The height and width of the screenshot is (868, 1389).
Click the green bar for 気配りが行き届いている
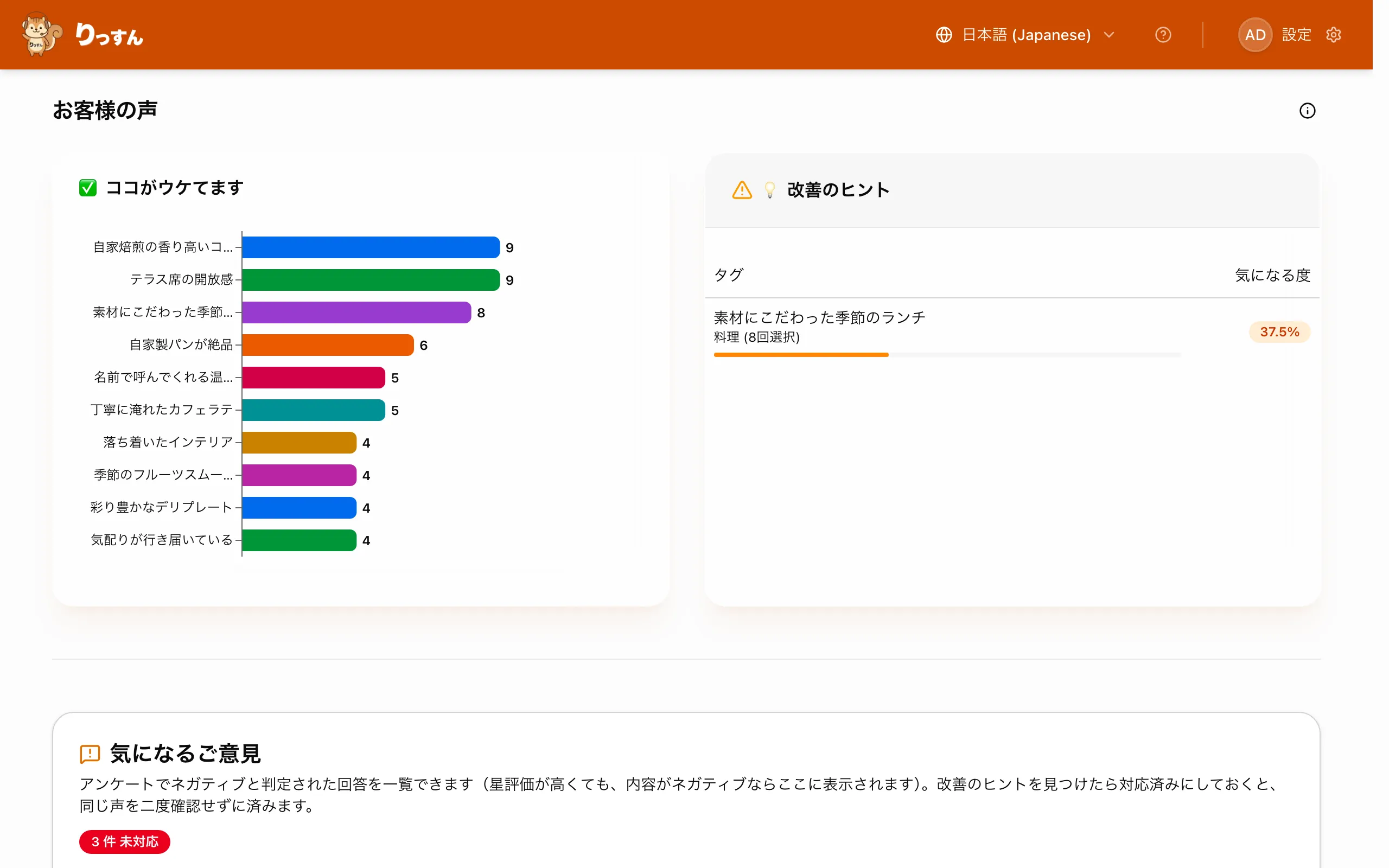tap(299, 540)
